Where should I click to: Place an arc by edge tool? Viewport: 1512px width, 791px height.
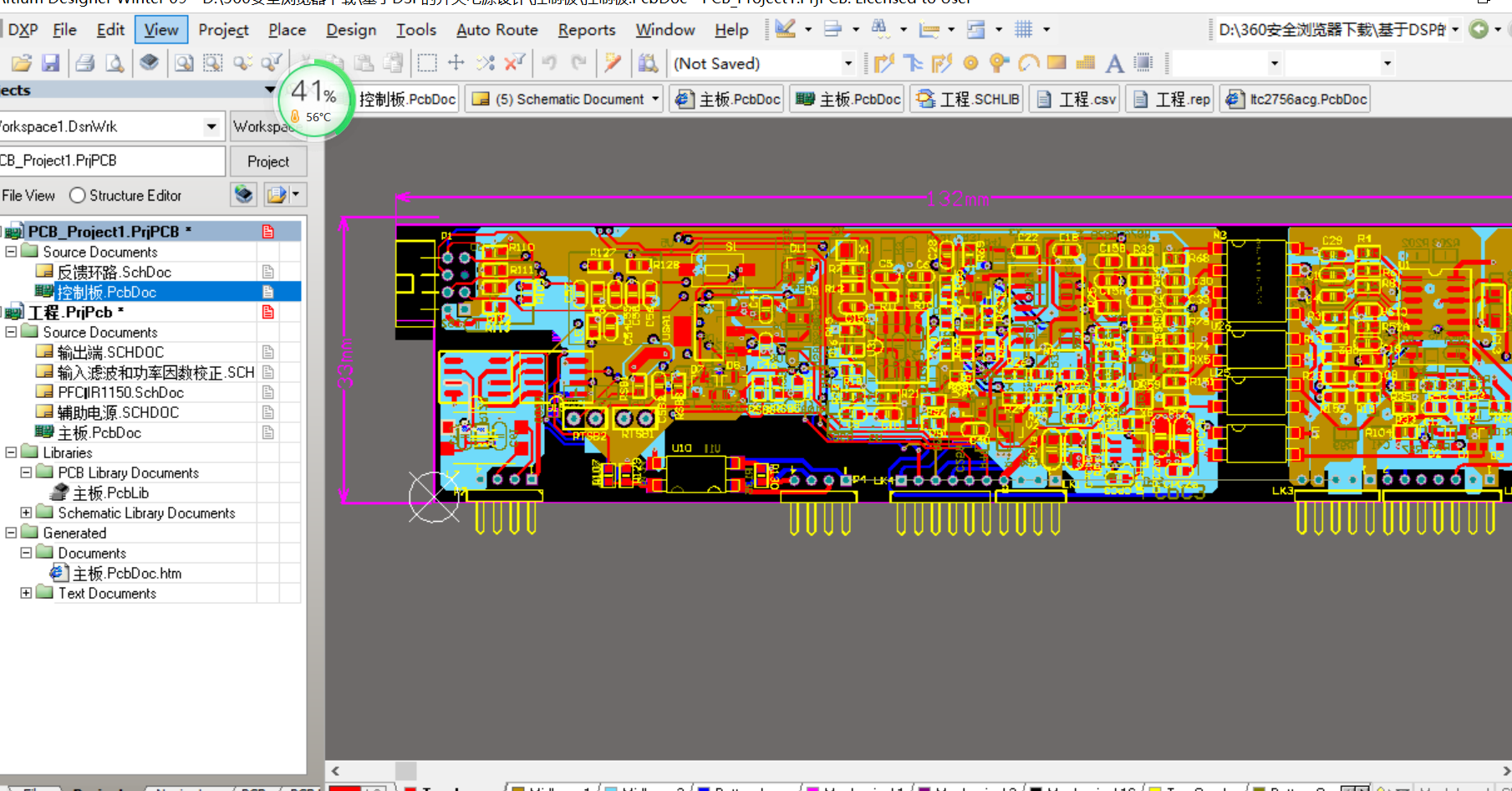[x=1028, y=63]
